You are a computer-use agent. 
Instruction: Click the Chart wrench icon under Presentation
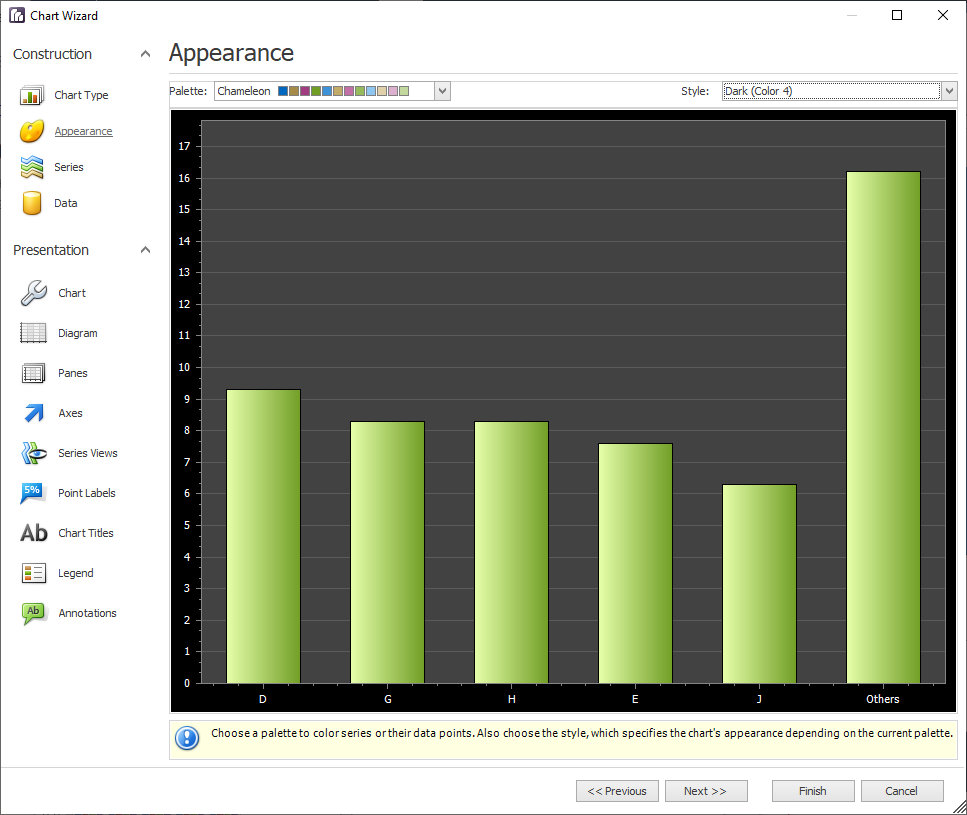[x=32, y=292]
